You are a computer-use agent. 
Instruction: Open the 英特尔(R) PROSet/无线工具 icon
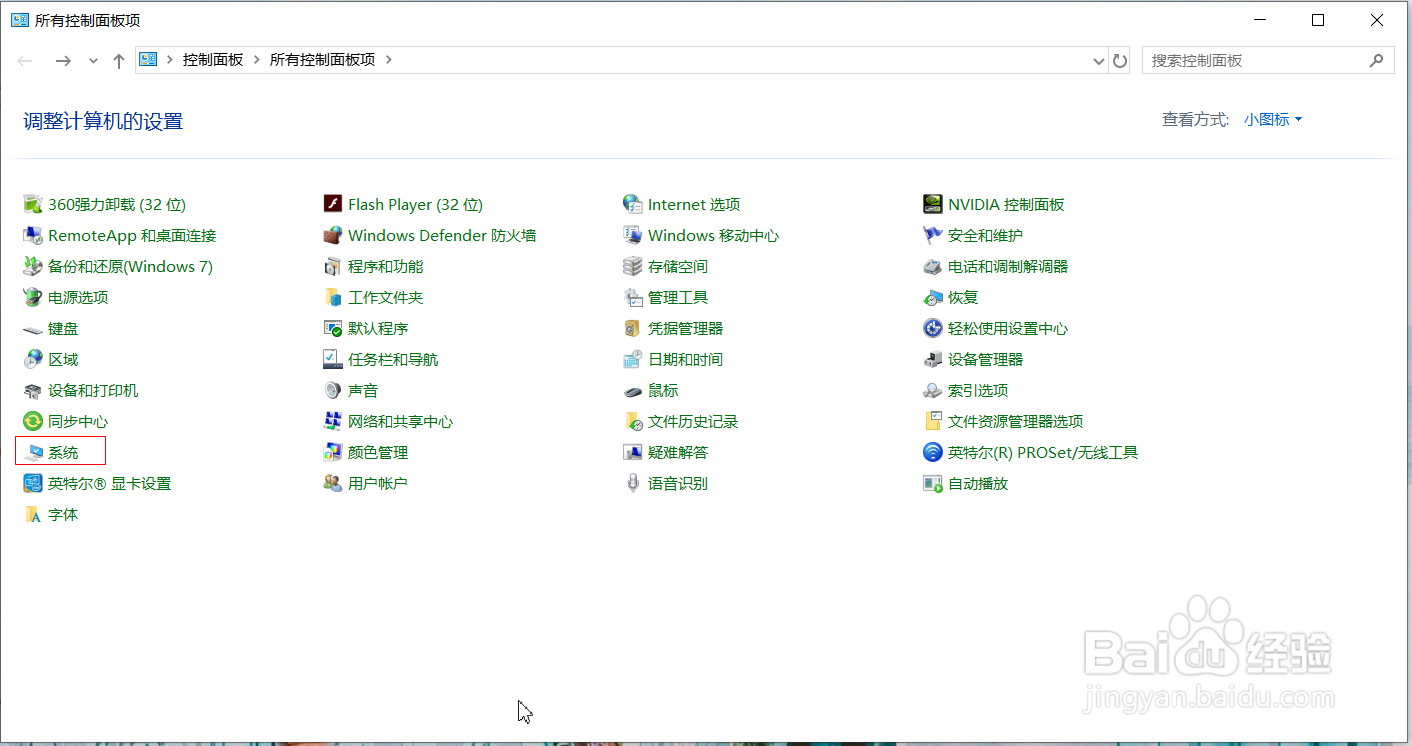coord(932,452)
